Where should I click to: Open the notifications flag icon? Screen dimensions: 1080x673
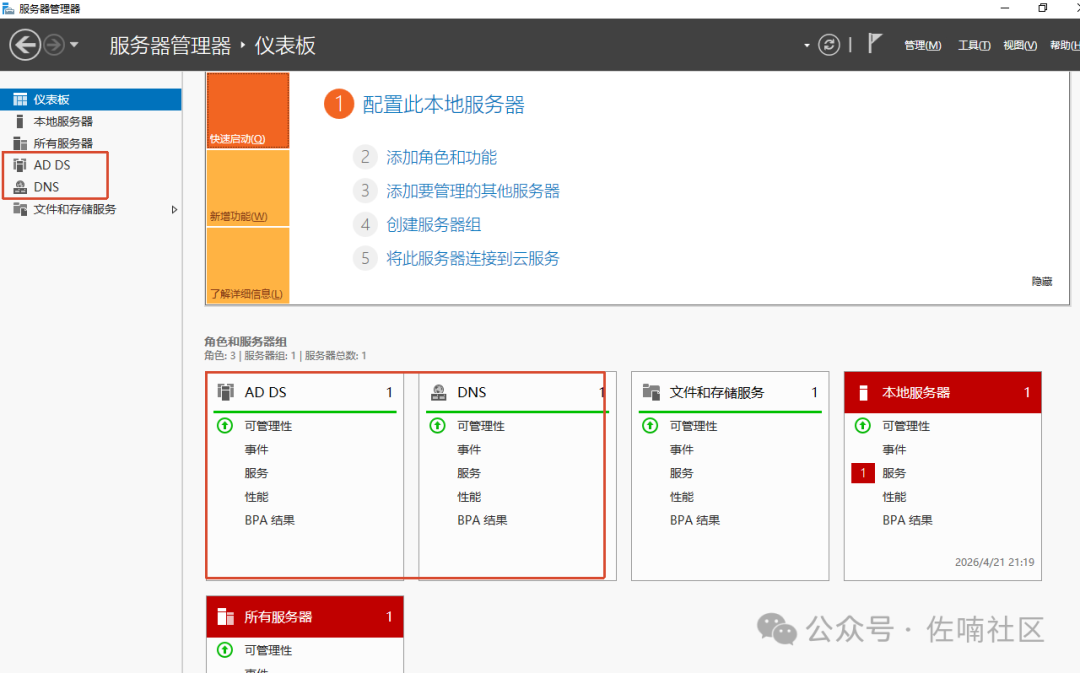[874, 43]
